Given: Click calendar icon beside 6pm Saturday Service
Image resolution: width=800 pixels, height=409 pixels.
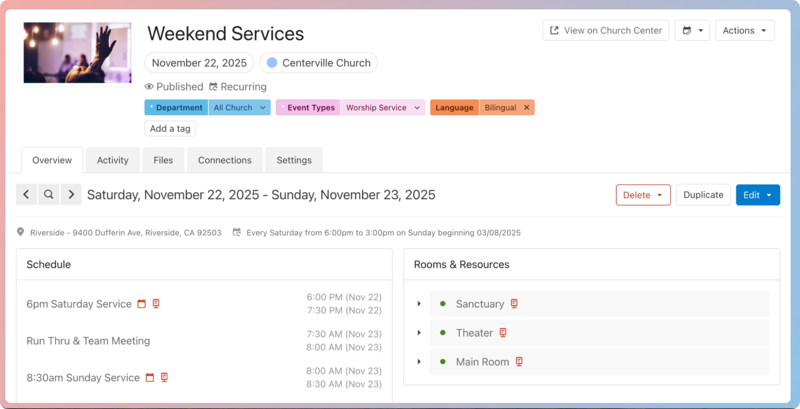Looking at the screenshot, I should click(141, 304).
